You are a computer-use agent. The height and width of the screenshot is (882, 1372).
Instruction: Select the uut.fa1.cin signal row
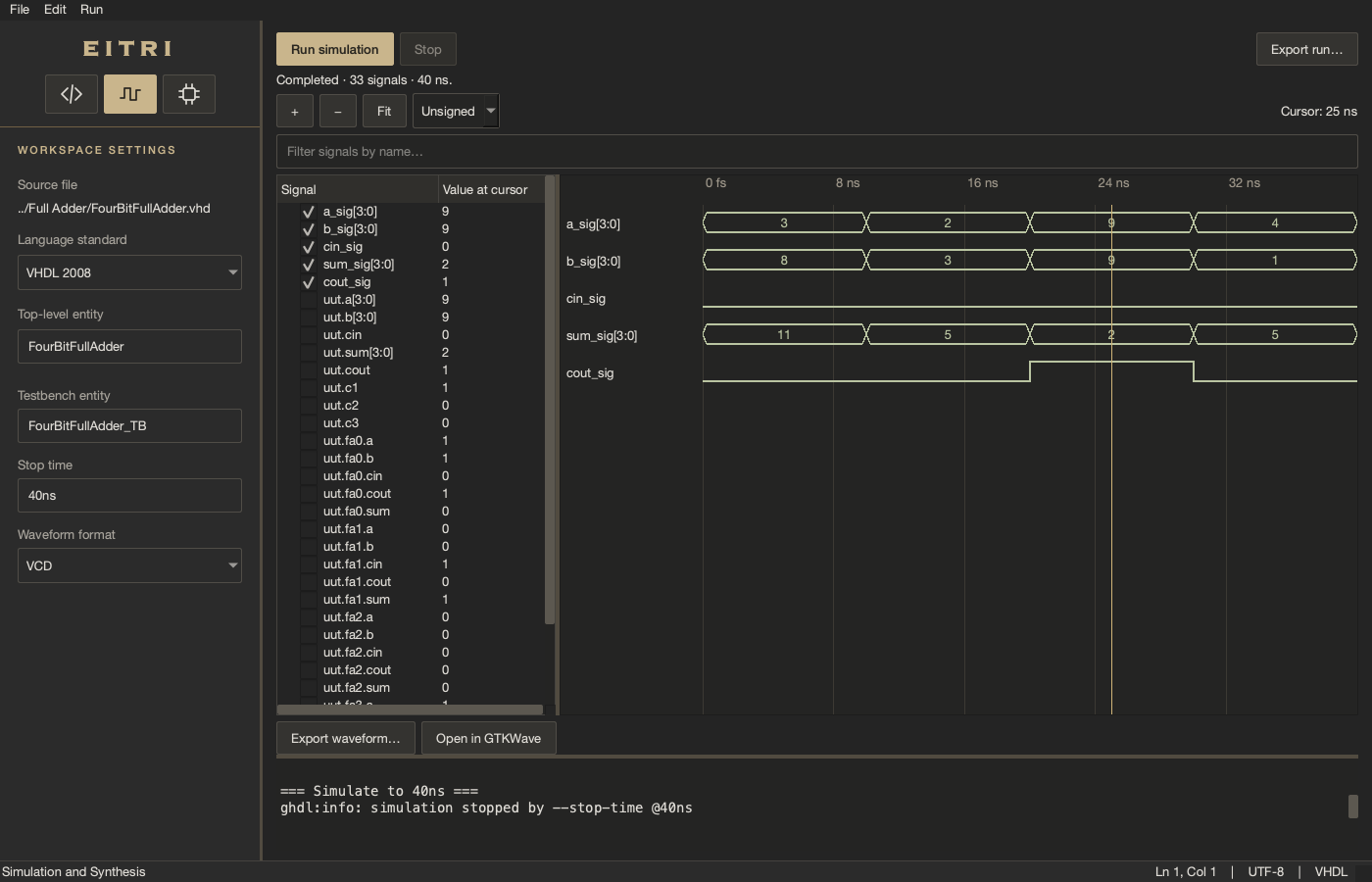click(410, 564)
